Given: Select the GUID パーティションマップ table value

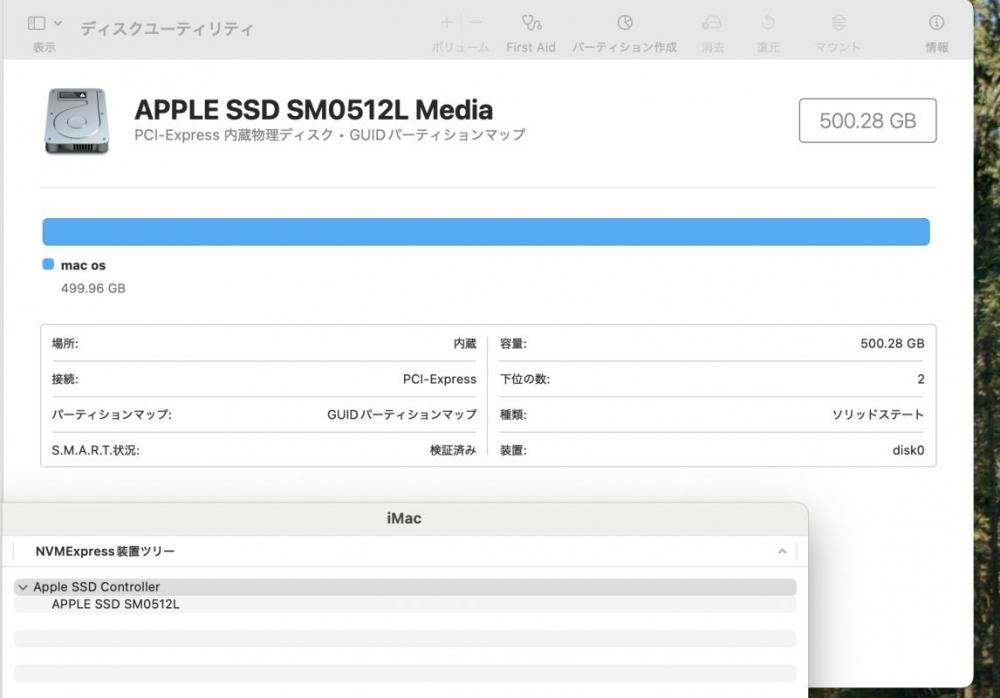Looking at the screenshot, I should (x=402, y=415).
